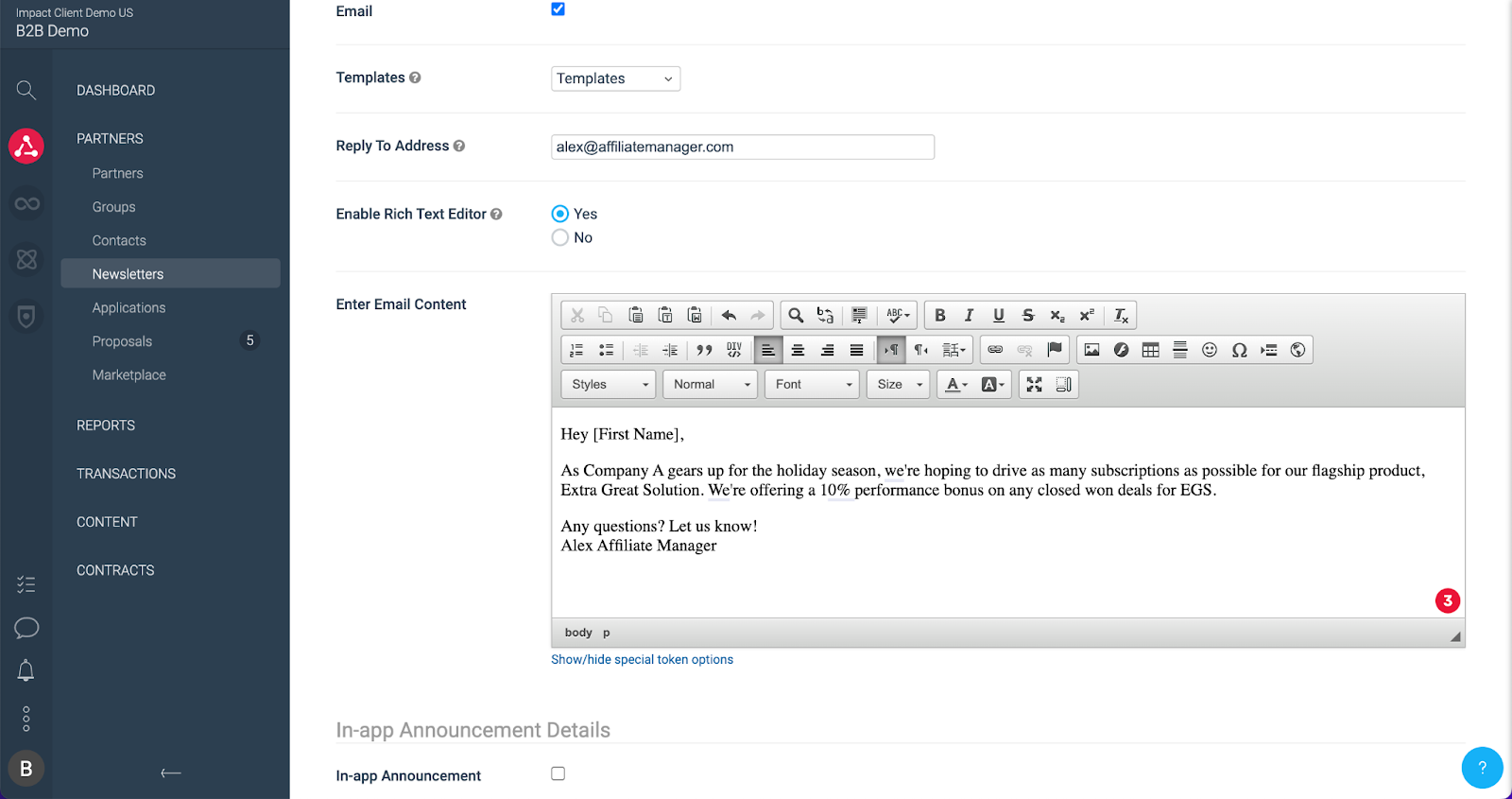Open the Templates dropdown

(615, 78)
